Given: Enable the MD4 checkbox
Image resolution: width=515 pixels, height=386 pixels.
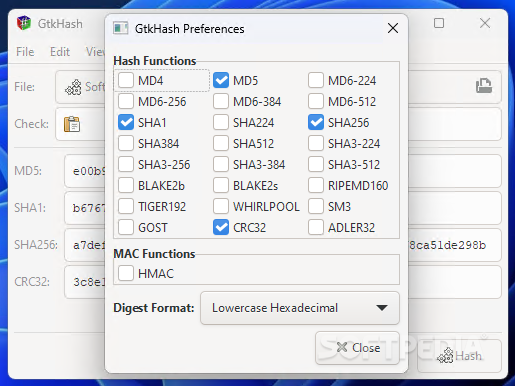Looking at the screenshot, I should 126,80.
